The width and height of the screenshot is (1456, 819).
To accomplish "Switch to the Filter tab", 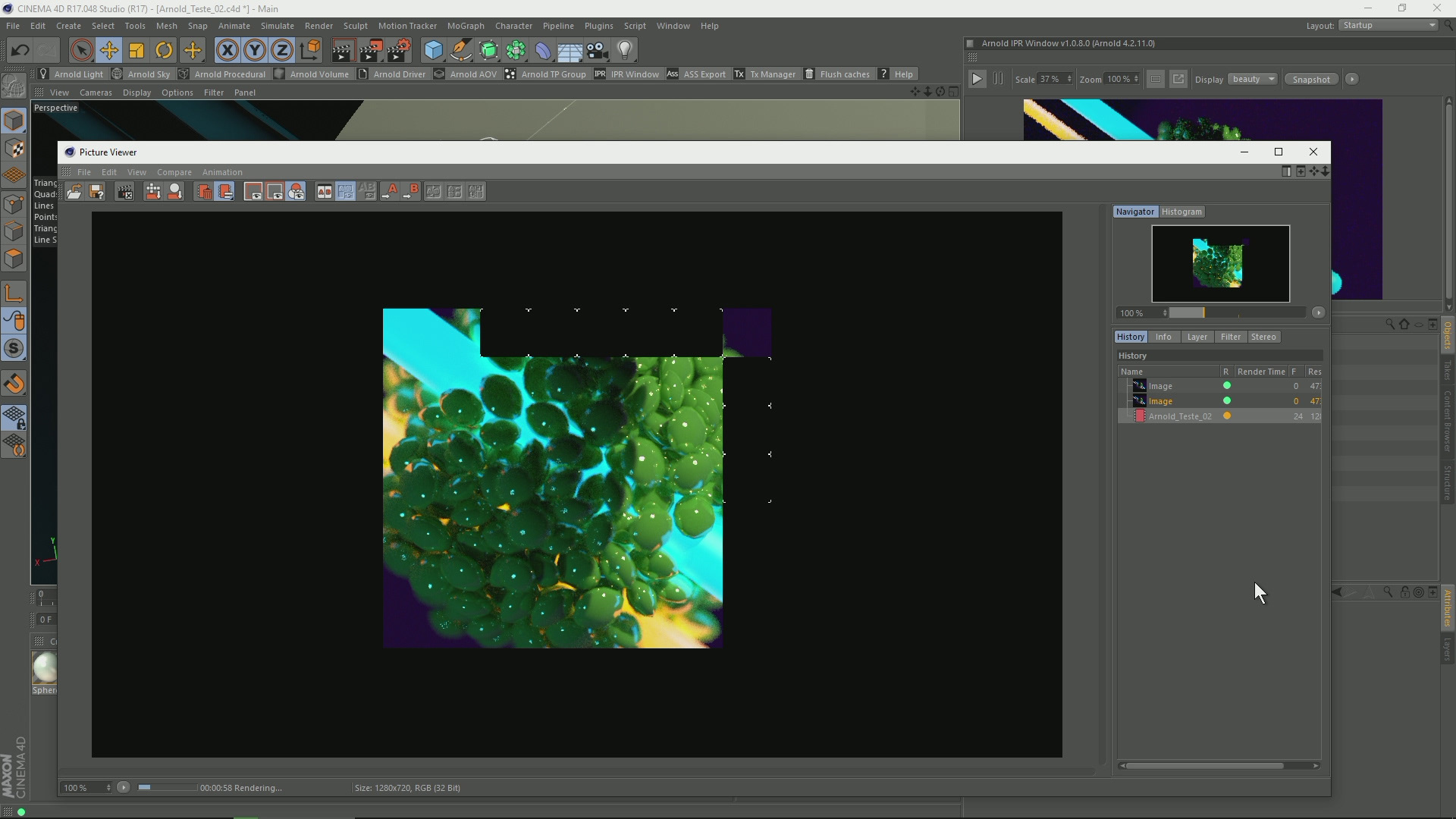I will 1230,337.
